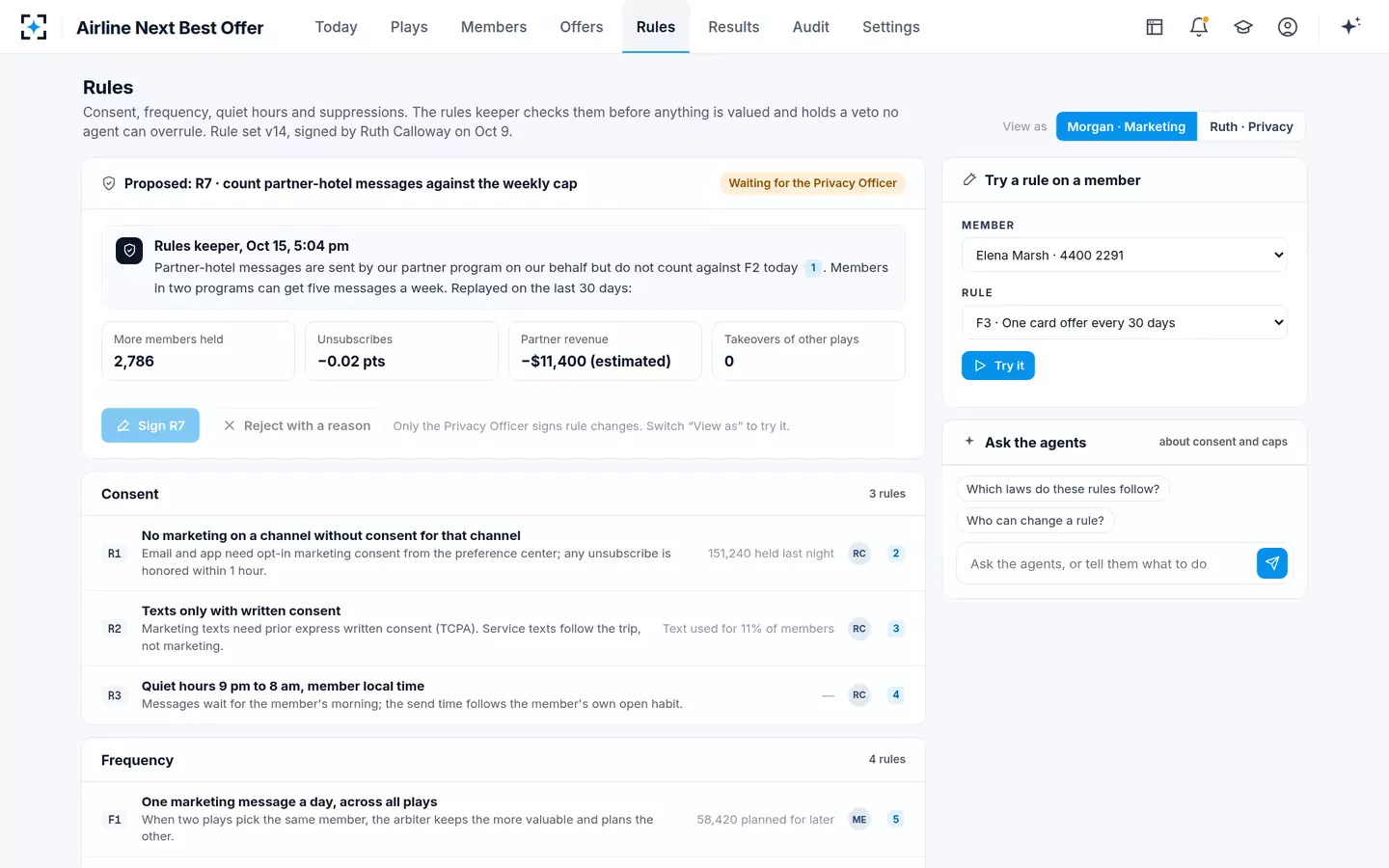Image resolution: width=1389 pixels, height=868 pixels.
Task: Open the Audit tab
Action: 811,27
